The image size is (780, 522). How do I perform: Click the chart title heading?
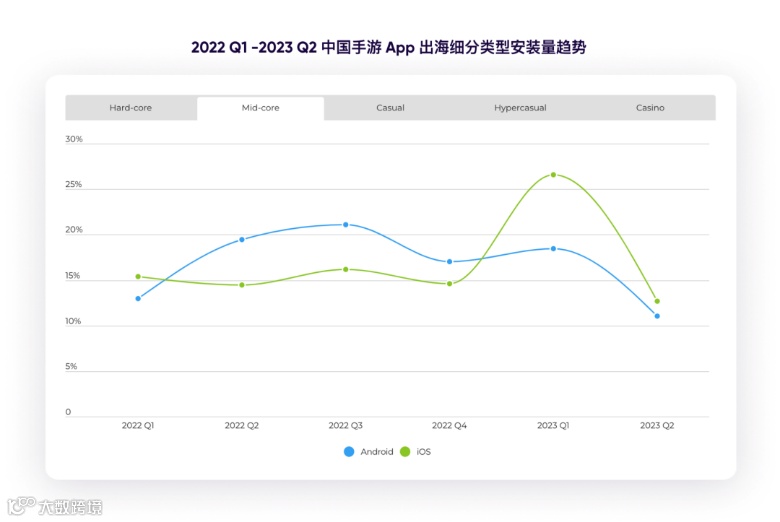[389, 48]
